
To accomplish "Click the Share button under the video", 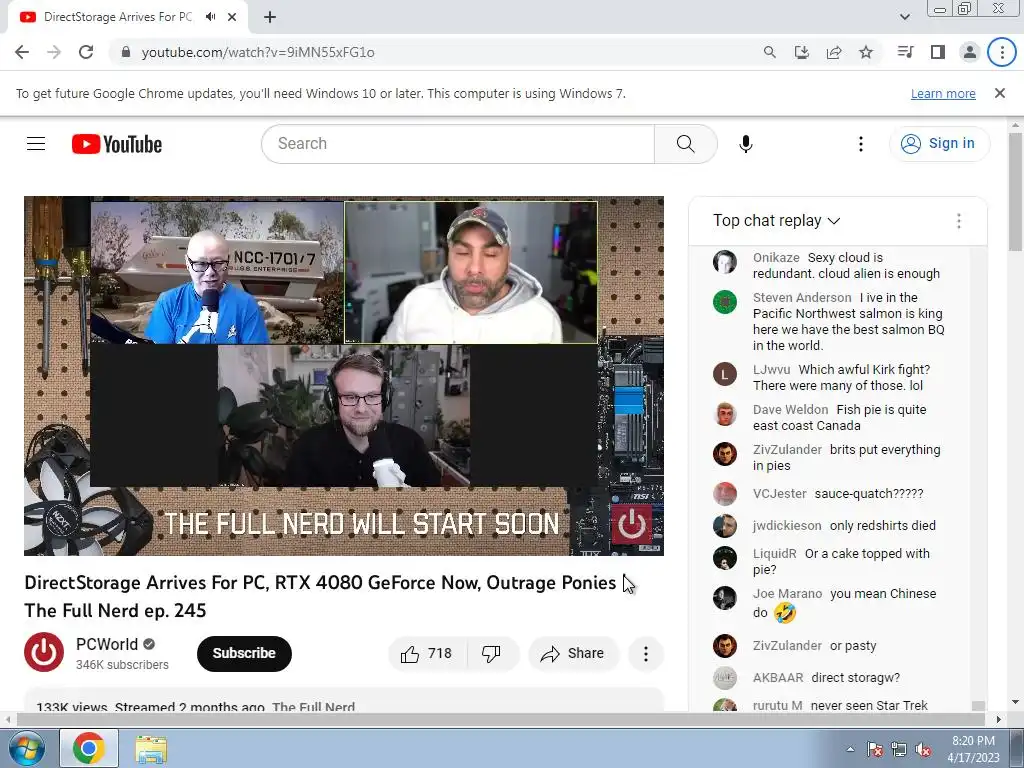I will (573, 654).
